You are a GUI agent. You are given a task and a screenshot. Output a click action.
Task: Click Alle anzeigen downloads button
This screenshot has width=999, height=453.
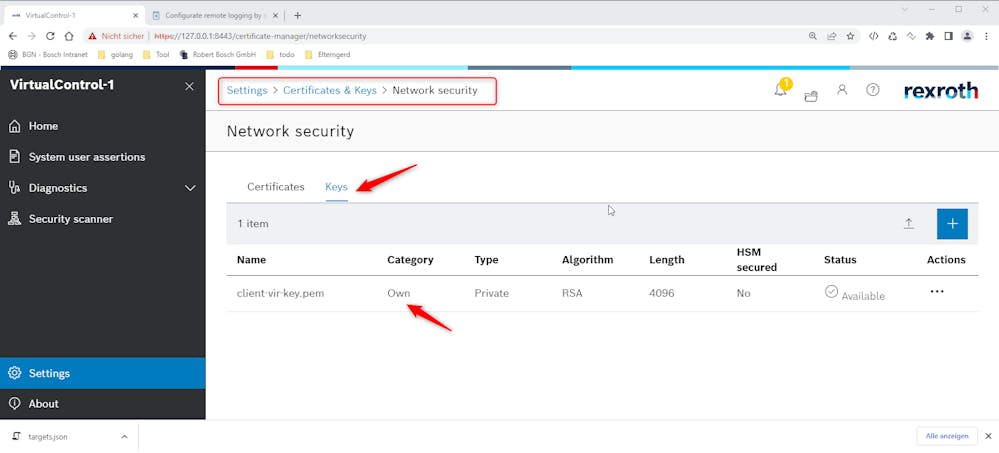click(x=947, y=436)
